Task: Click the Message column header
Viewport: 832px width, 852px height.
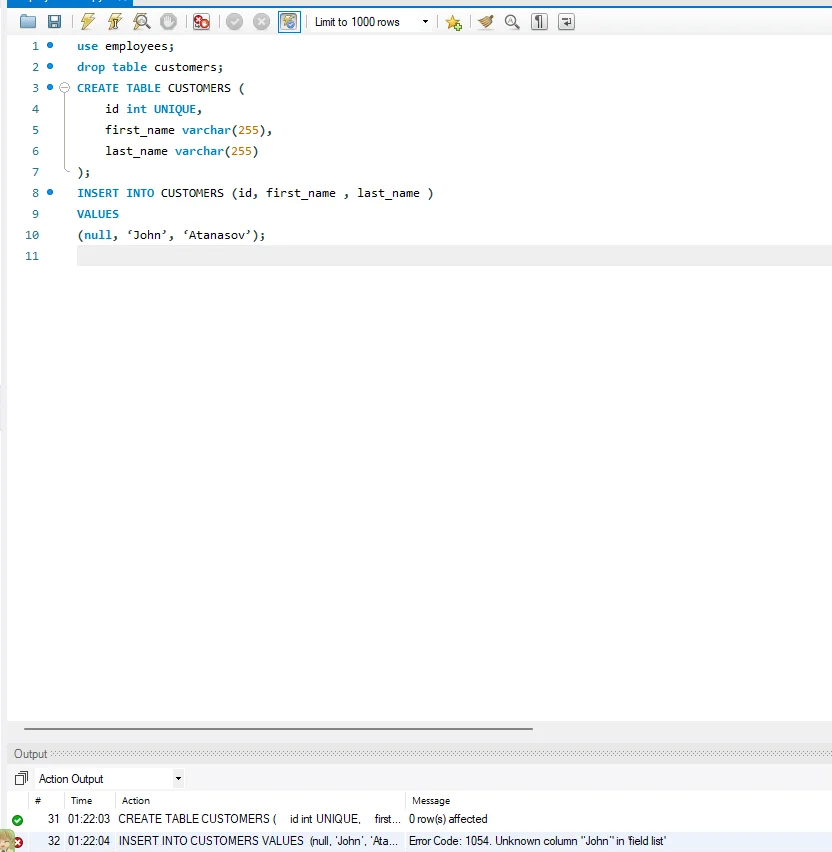Action: pyautogui.click(x=431, y=800)
